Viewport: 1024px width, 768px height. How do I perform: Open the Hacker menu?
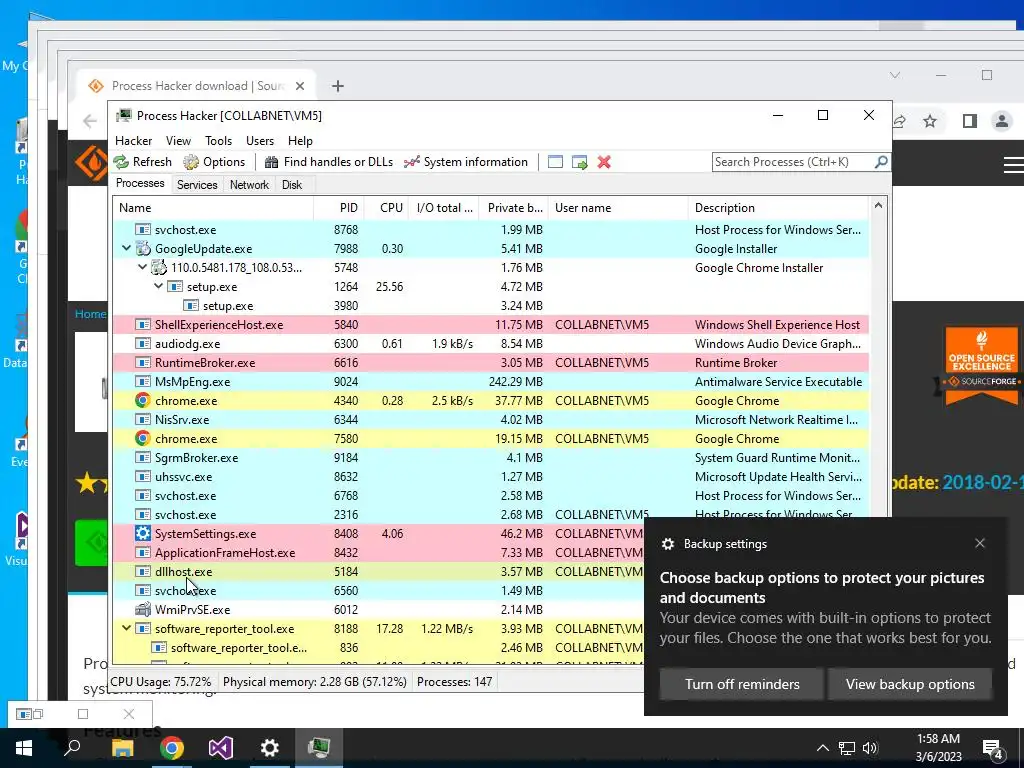(x=133, y=141)
